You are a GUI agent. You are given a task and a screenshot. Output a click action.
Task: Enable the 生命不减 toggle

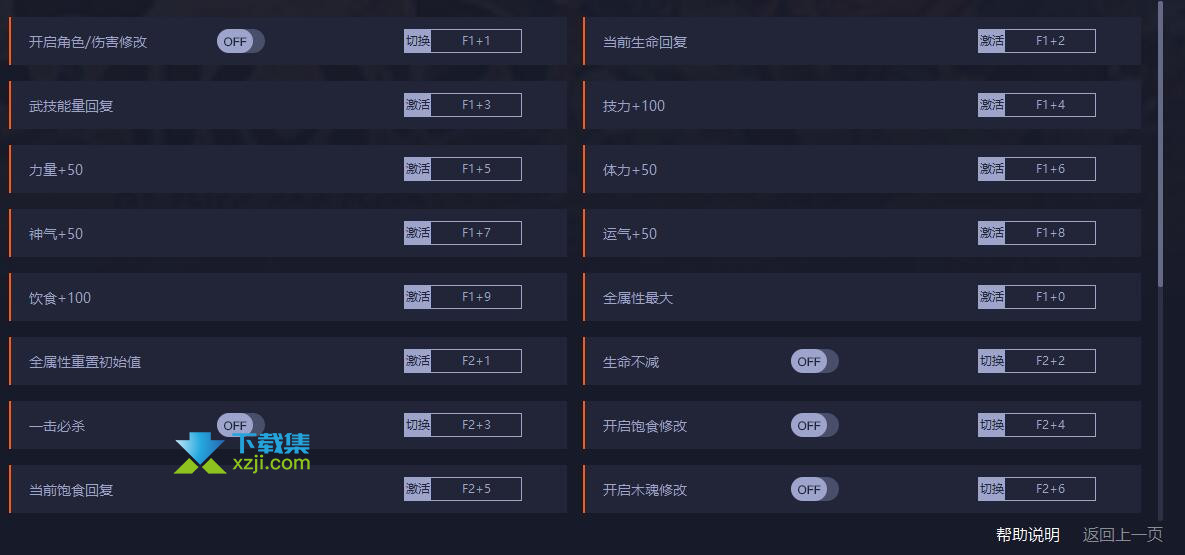pyautogui.click(x=814, y=361)
